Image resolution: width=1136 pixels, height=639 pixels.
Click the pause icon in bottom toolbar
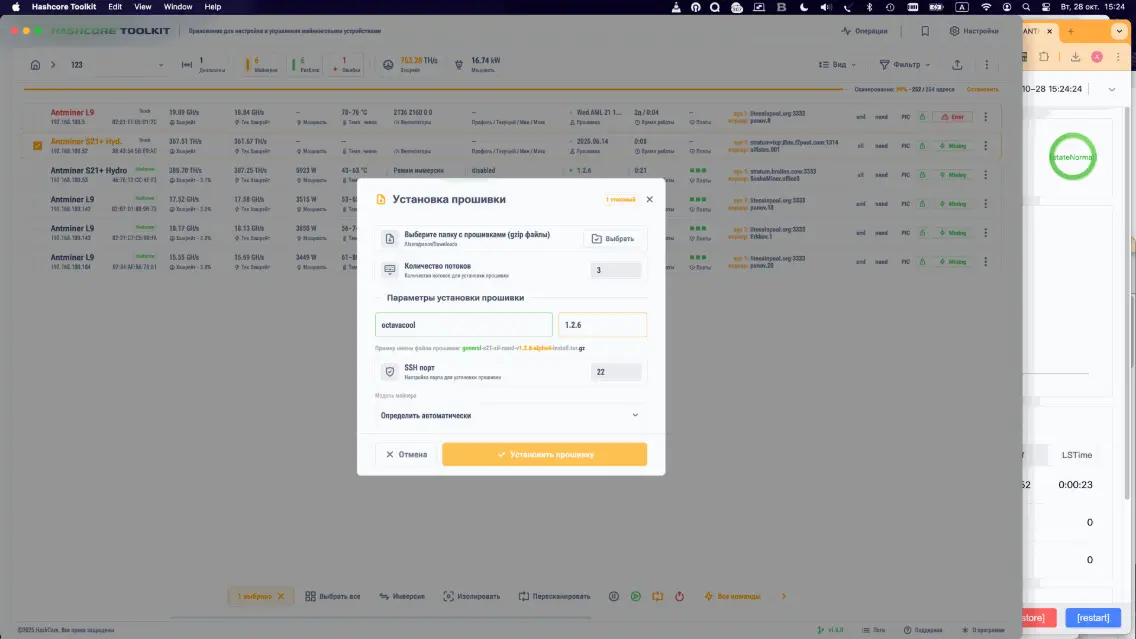pyautogui.click(x=613, y=596)
